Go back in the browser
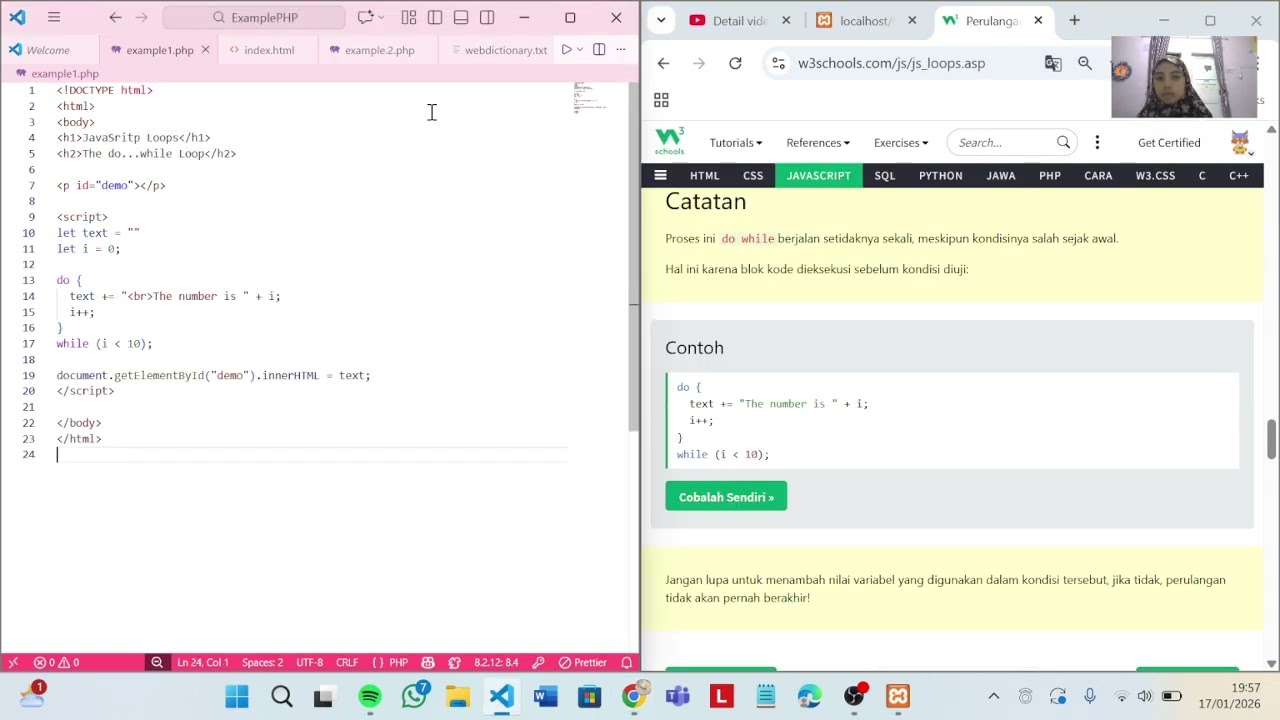Viewport: 1280px width, 720px height. (x=663, y=63)
